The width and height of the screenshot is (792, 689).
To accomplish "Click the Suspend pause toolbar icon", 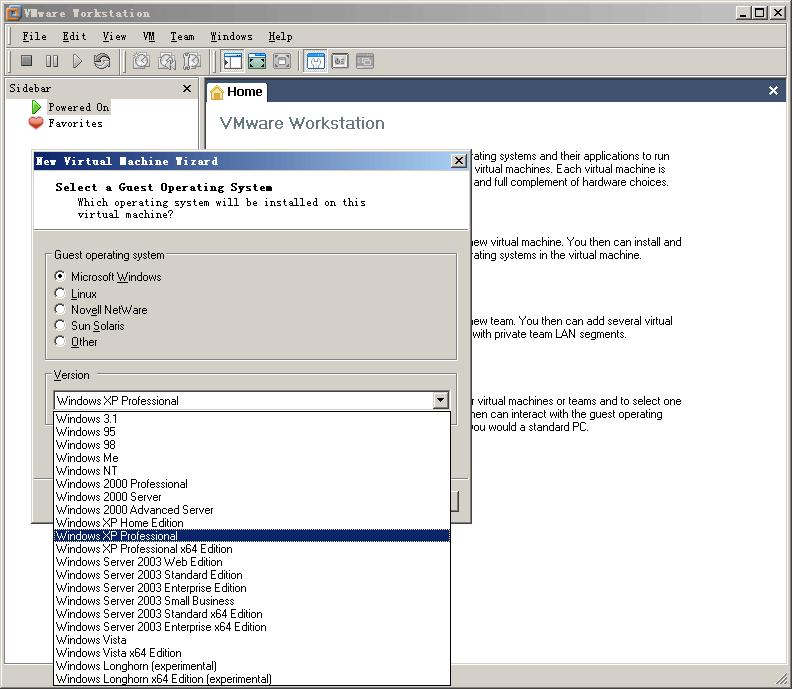I will pyautogui.click(x=52, y=61).
